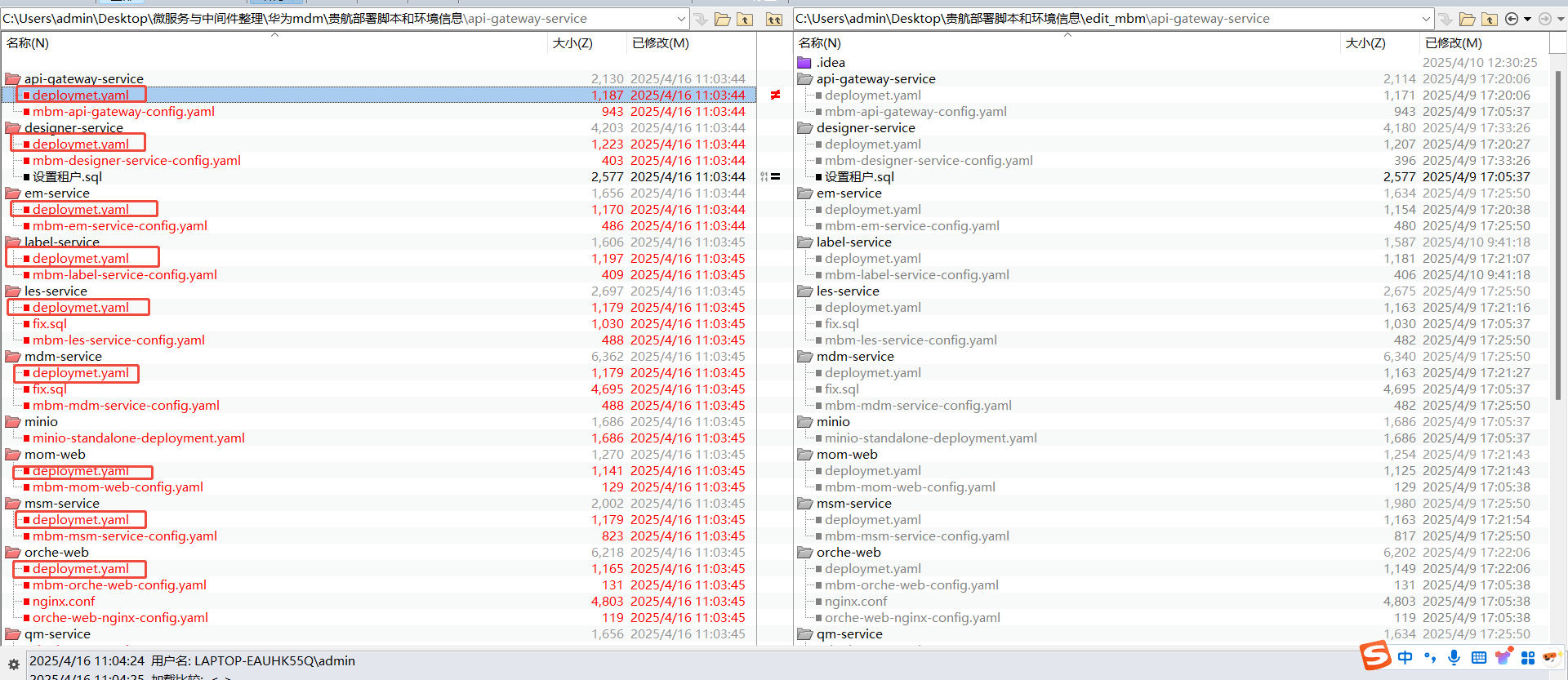1568x680 pixels.
Task: Go up one level in right pane
Action: click(1490, 19)
